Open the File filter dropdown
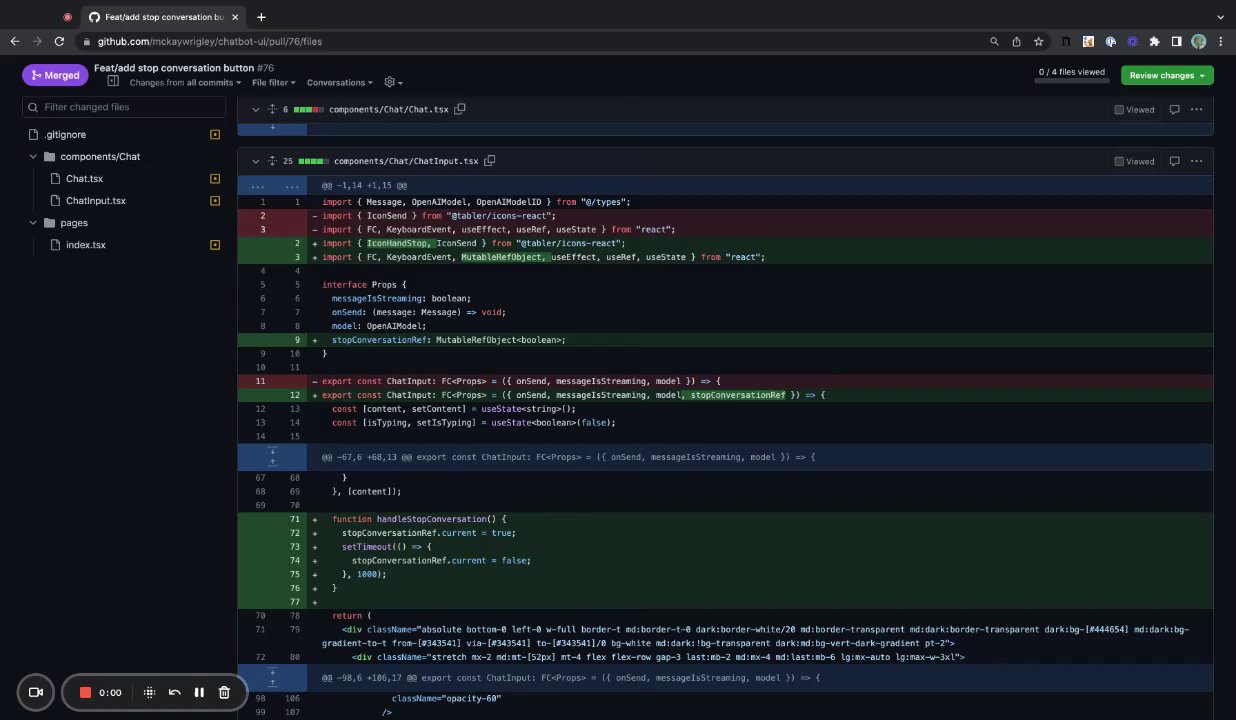 point(273,82)
